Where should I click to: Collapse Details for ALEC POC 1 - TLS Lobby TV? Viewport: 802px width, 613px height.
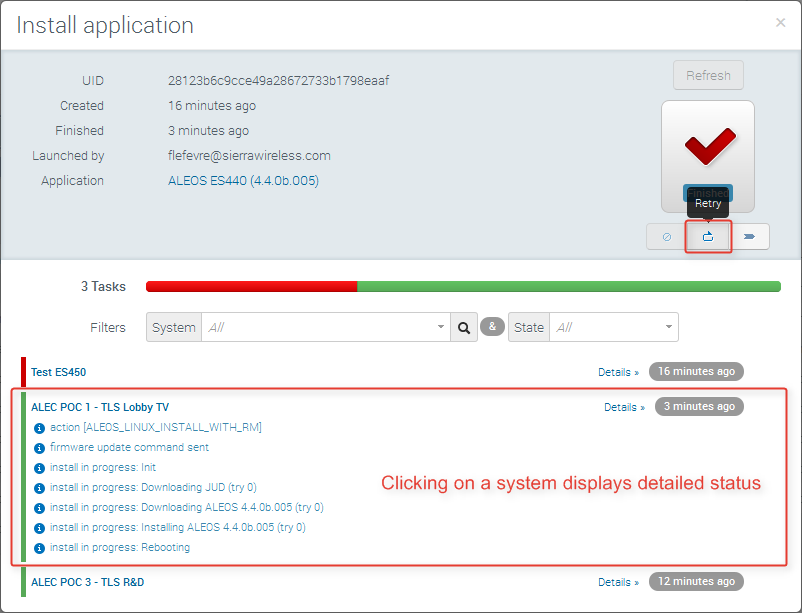[x=624, y=407]
